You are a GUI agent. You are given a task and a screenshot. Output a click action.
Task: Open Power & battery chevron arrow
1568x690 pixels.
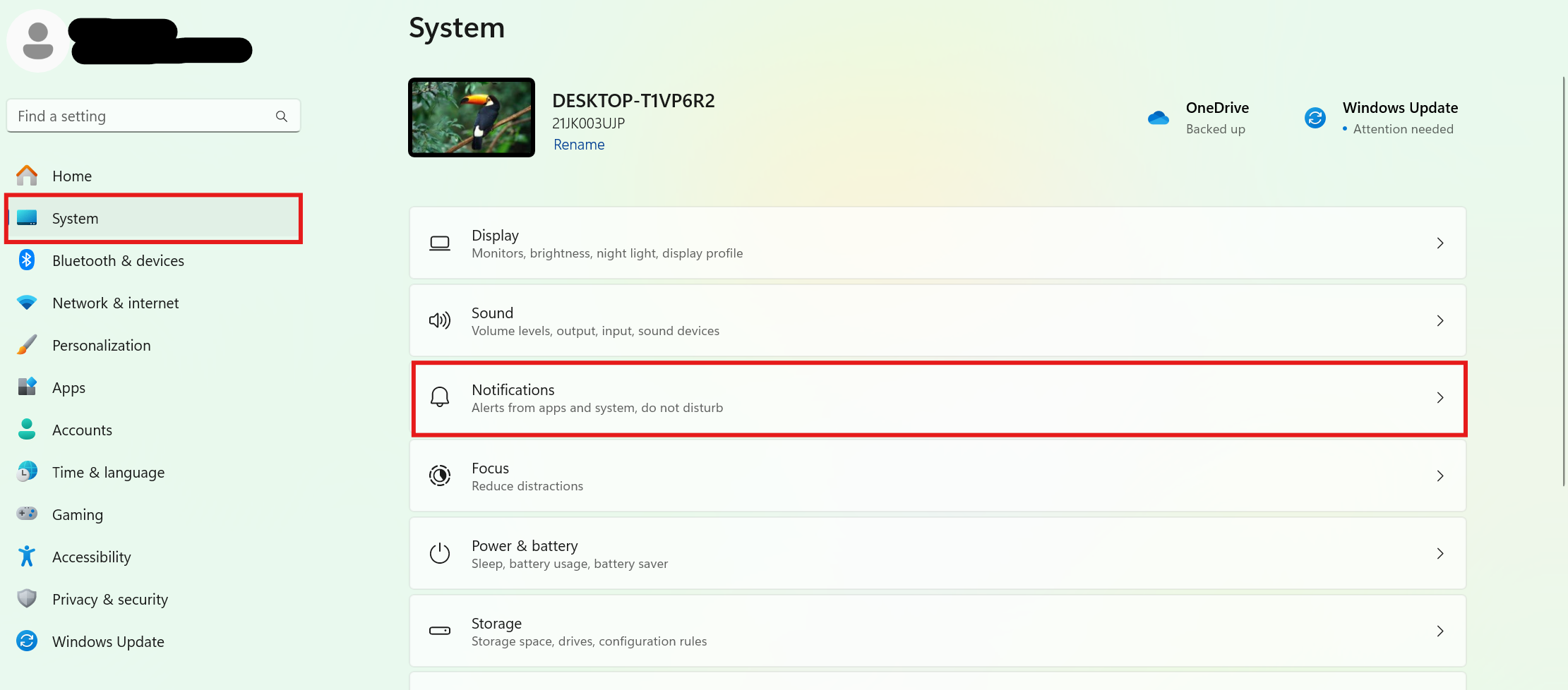[x=1440, y=554]
